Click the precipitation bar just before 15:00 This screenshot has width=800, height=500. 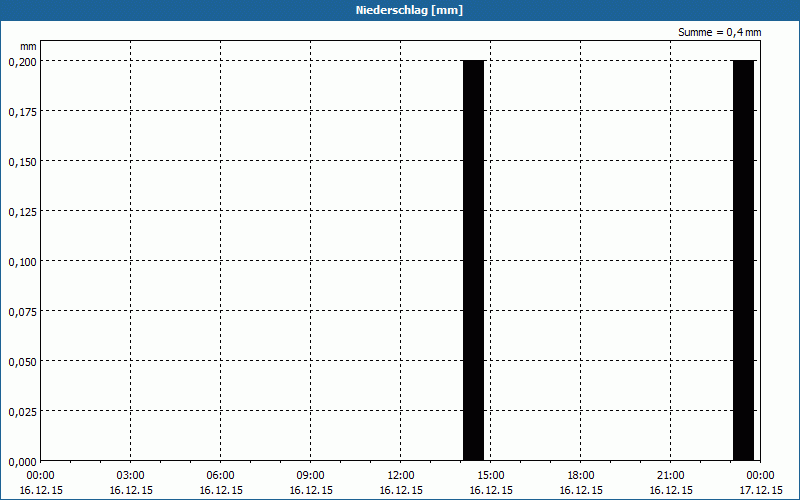click(x=473, y=260)
